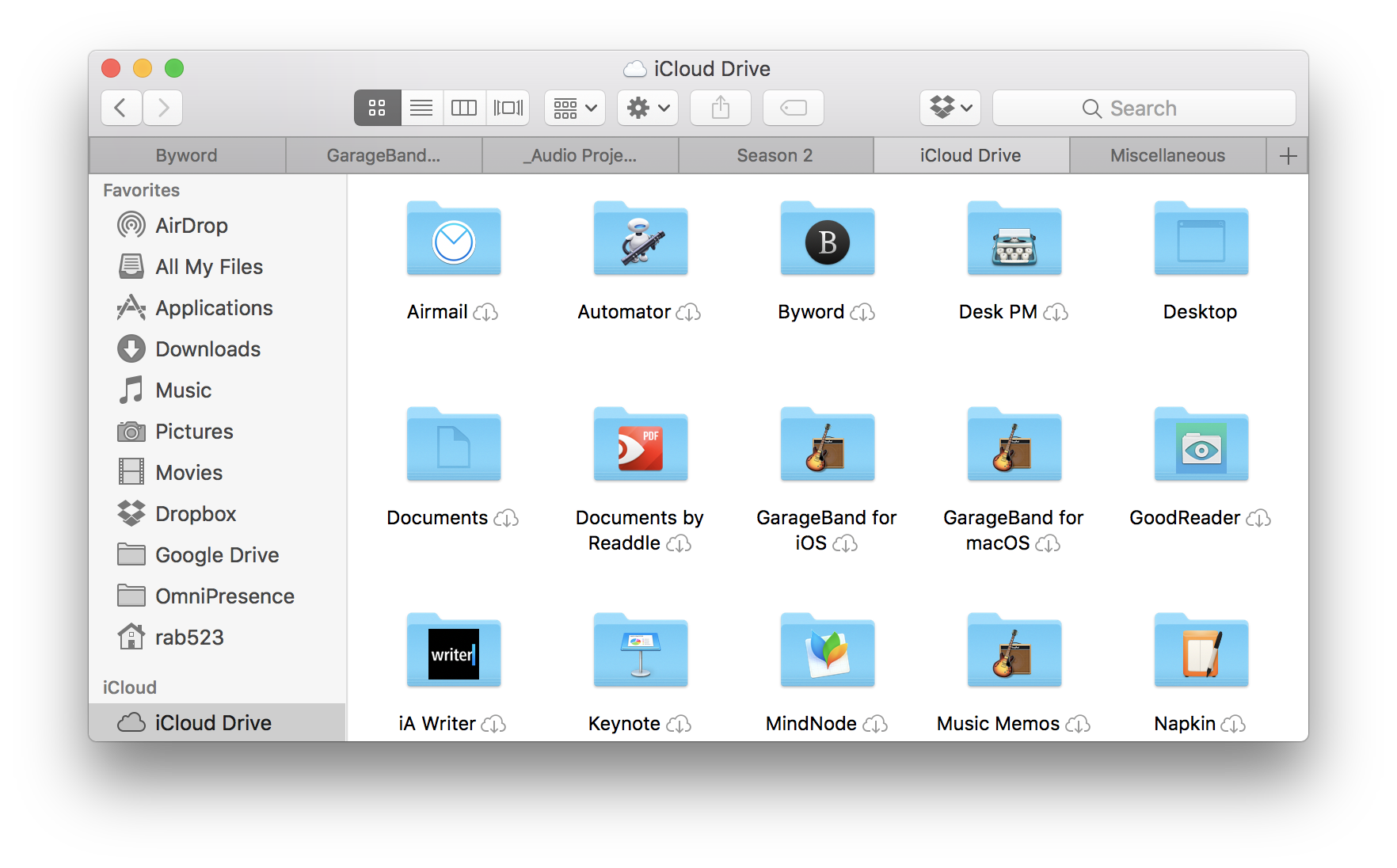Viewport: 1397px width, 868px height.
Task: Switch to the Miscellaneous tab
Action: [1167, 155]
